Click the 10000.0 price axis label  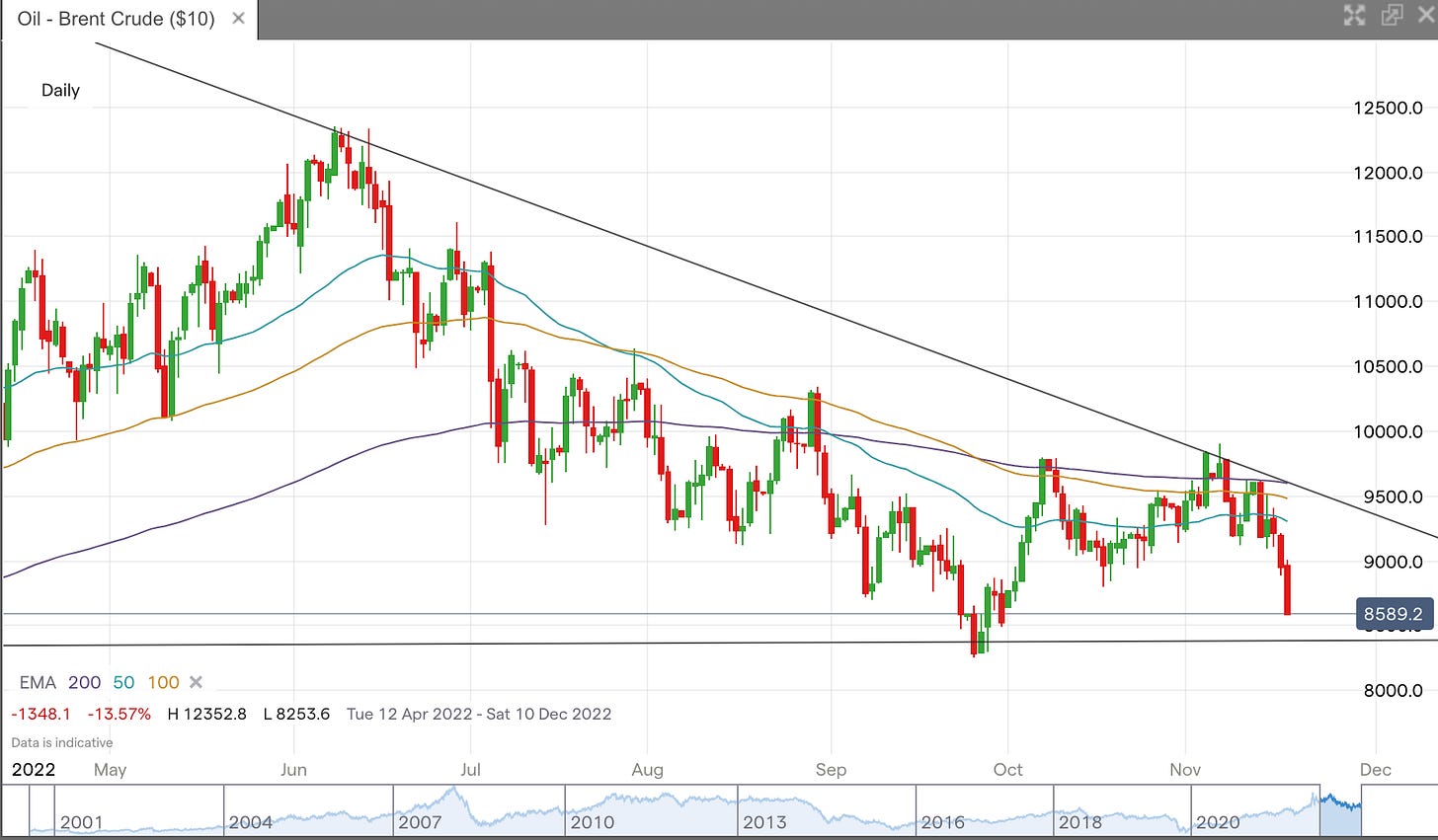coord(1388,431)
